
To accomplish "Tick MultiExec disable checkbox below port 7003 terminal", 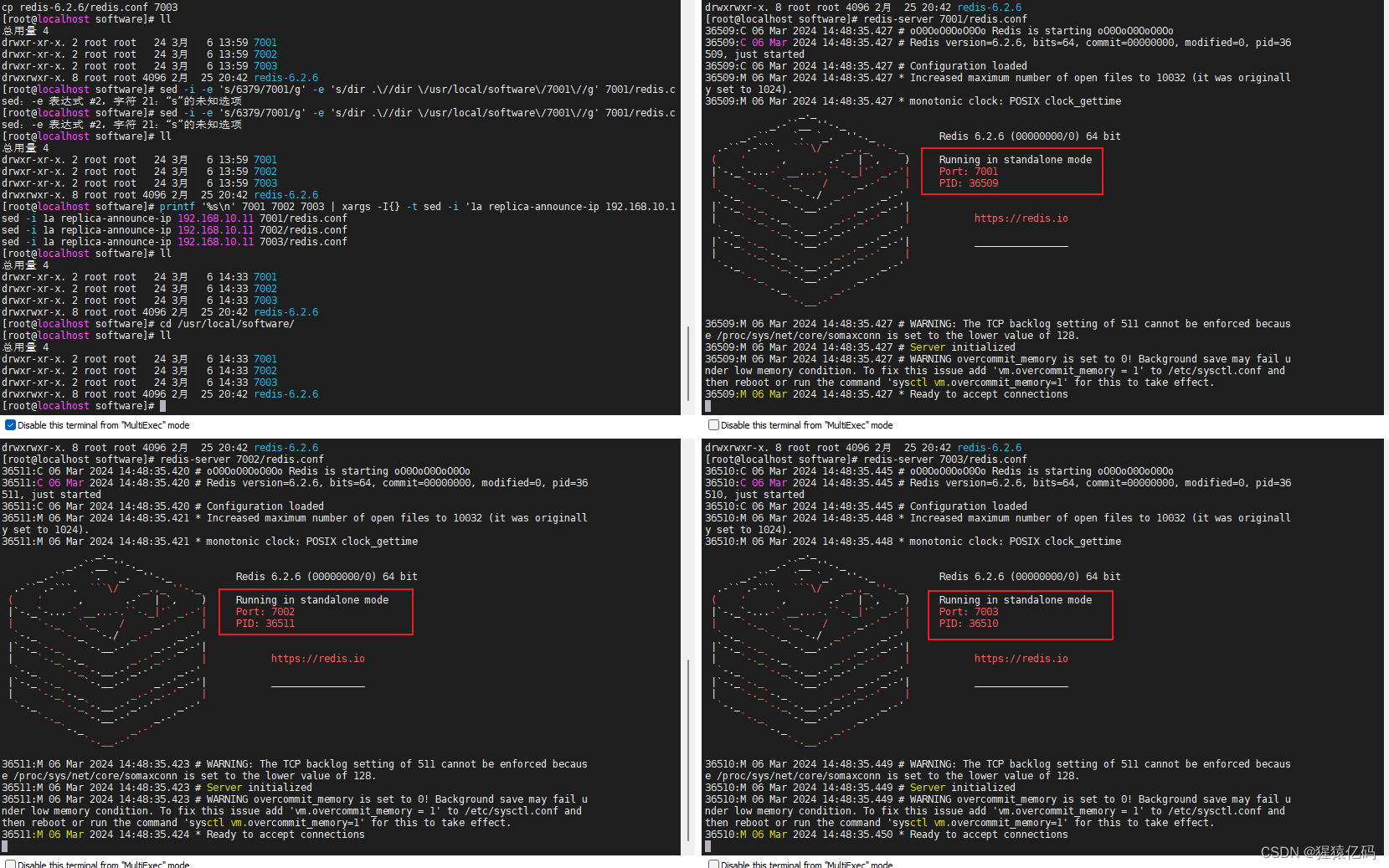I will click(713, 865).
